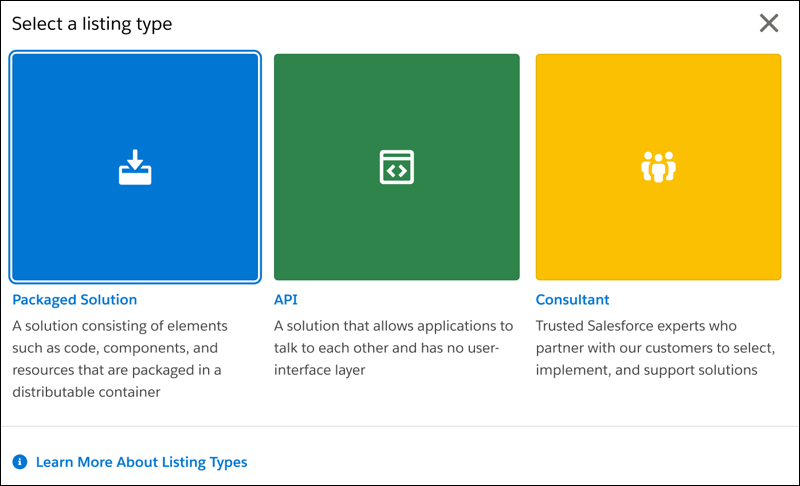Follow Learn More About Listing Types link
800x486 pixels.
[x=141, y=462]
